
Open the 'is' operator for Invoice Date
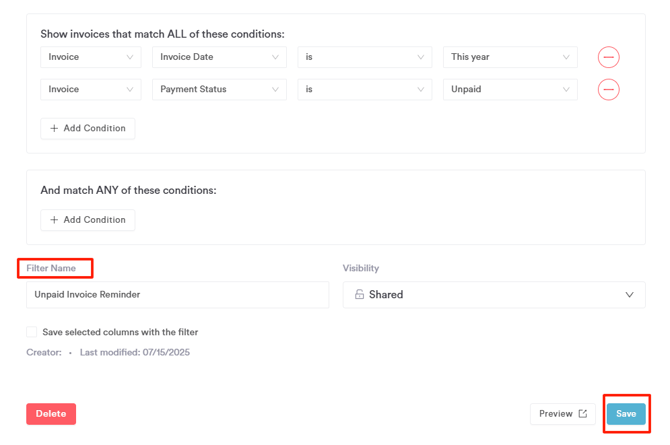coord(364,57)
